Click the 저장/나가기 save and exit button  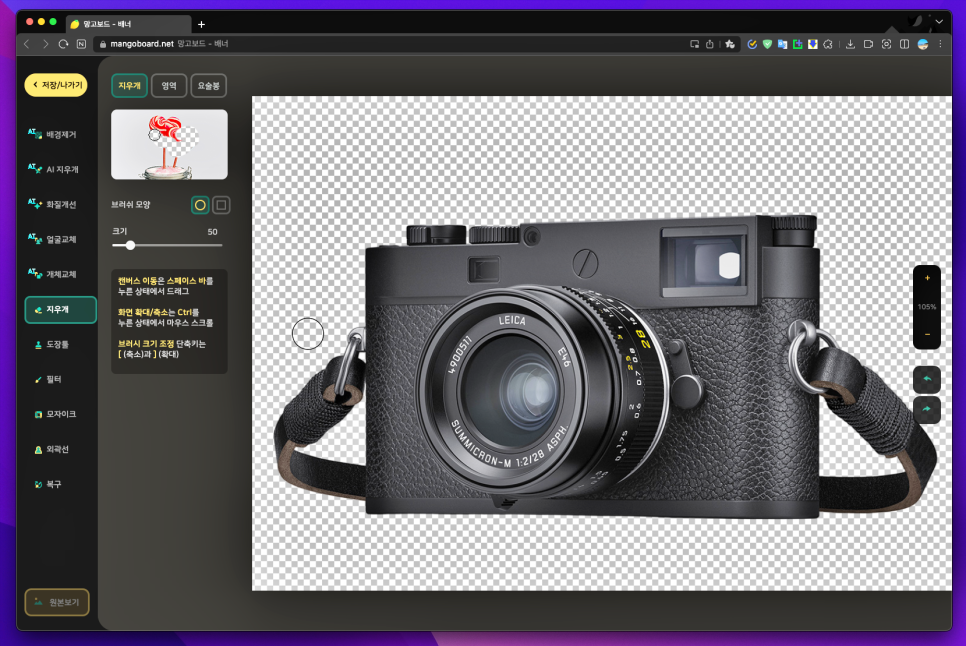click(56, 85)
